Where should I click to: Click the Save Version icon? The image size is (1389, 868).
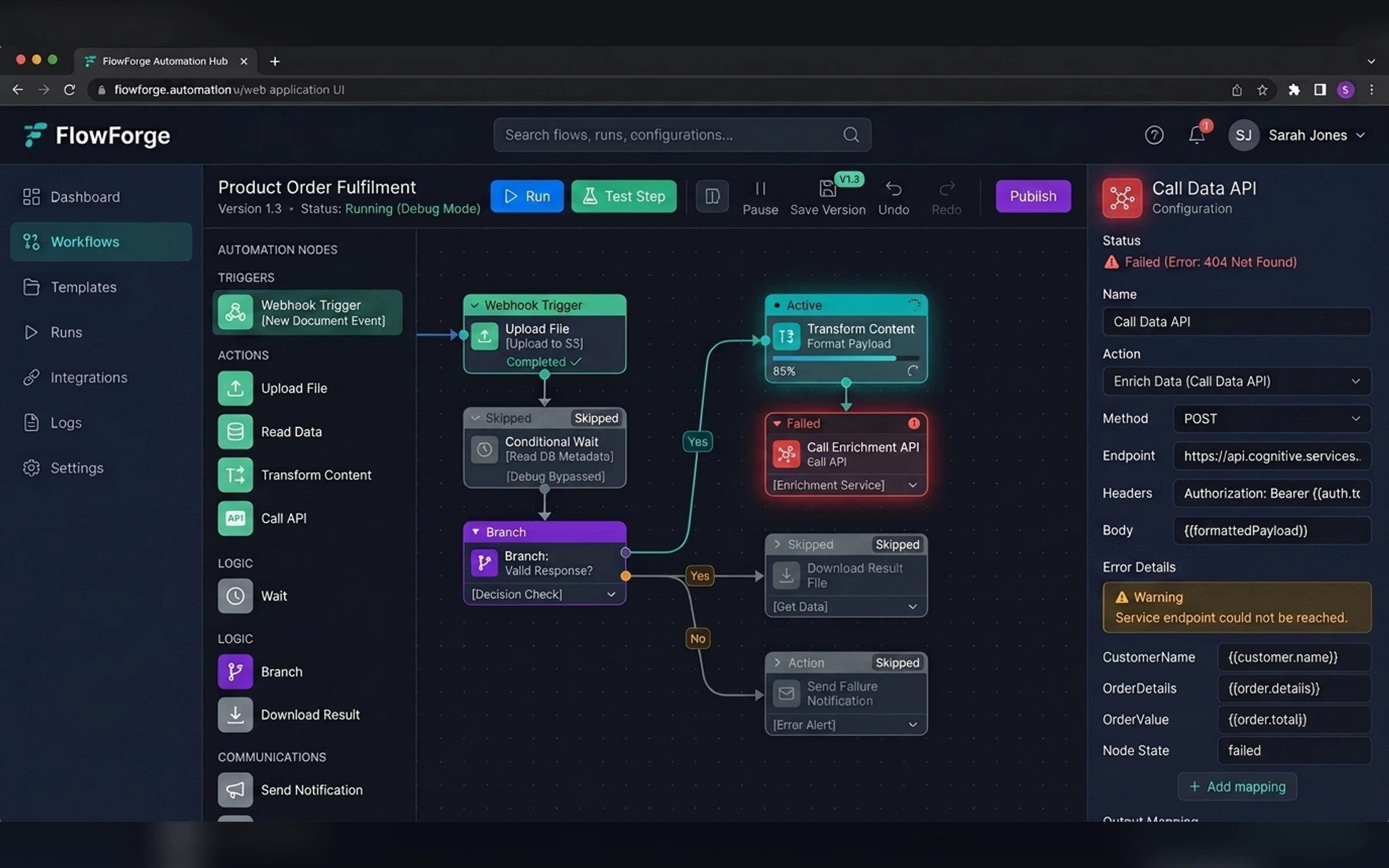pyautogui.click(x=828, y=189)
